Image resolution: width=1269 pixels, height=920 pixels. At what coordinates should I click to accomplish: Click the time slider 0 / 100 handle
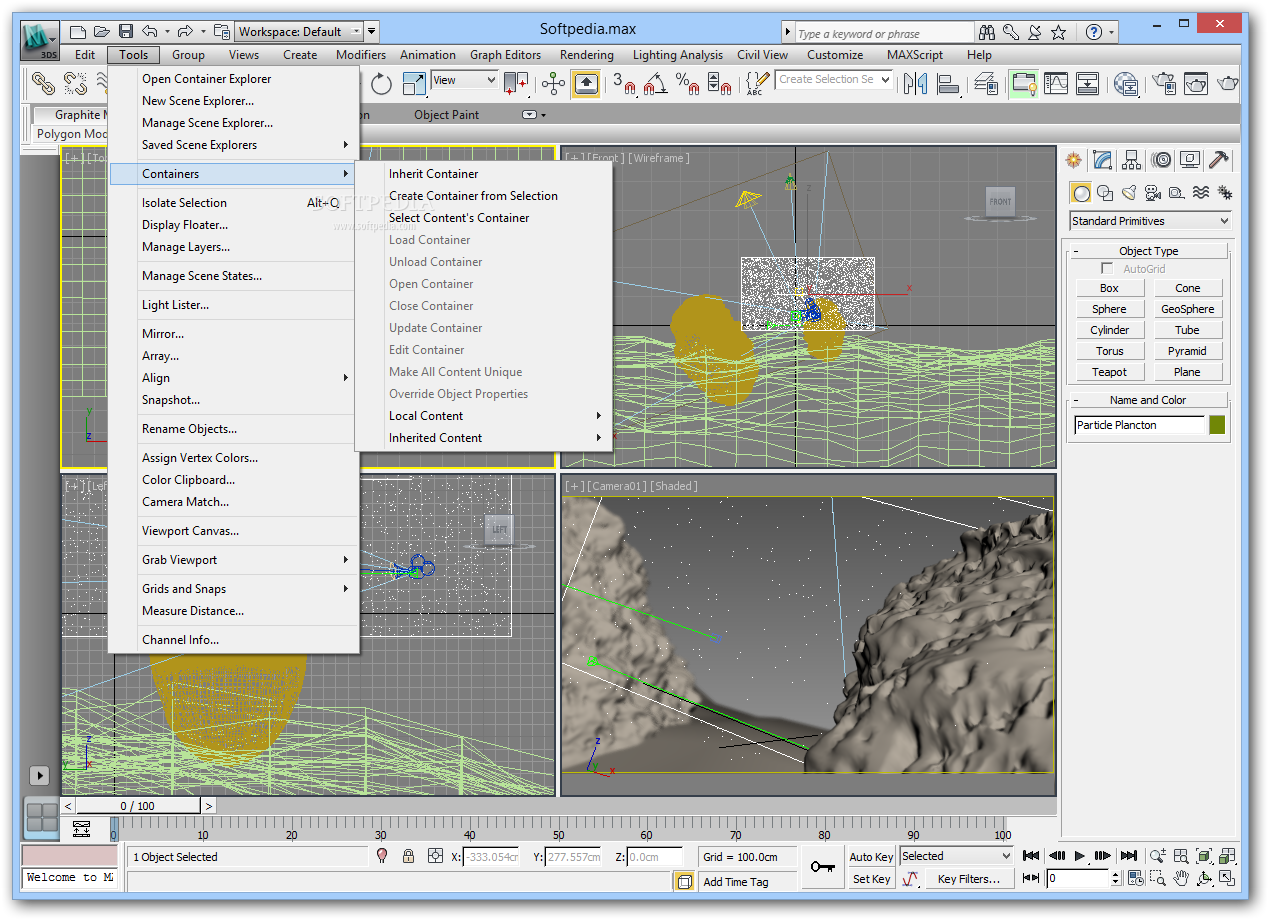(x=138, y=806)
